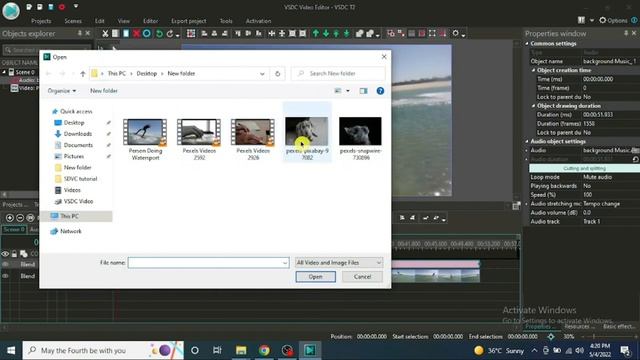The width and height of the screenshot is (640, 360).
Task: Click the Cancel button in dialog
Action: (362, 277)
